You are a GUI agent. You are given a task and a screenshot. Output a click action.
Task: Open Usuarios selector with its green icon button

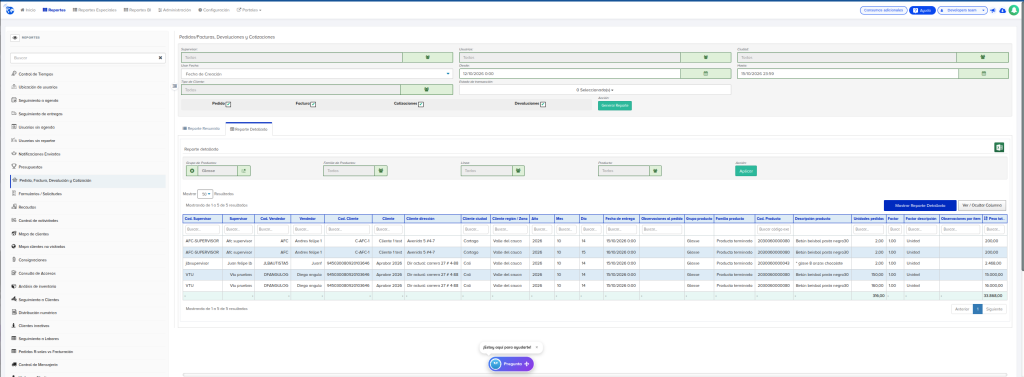705,57
